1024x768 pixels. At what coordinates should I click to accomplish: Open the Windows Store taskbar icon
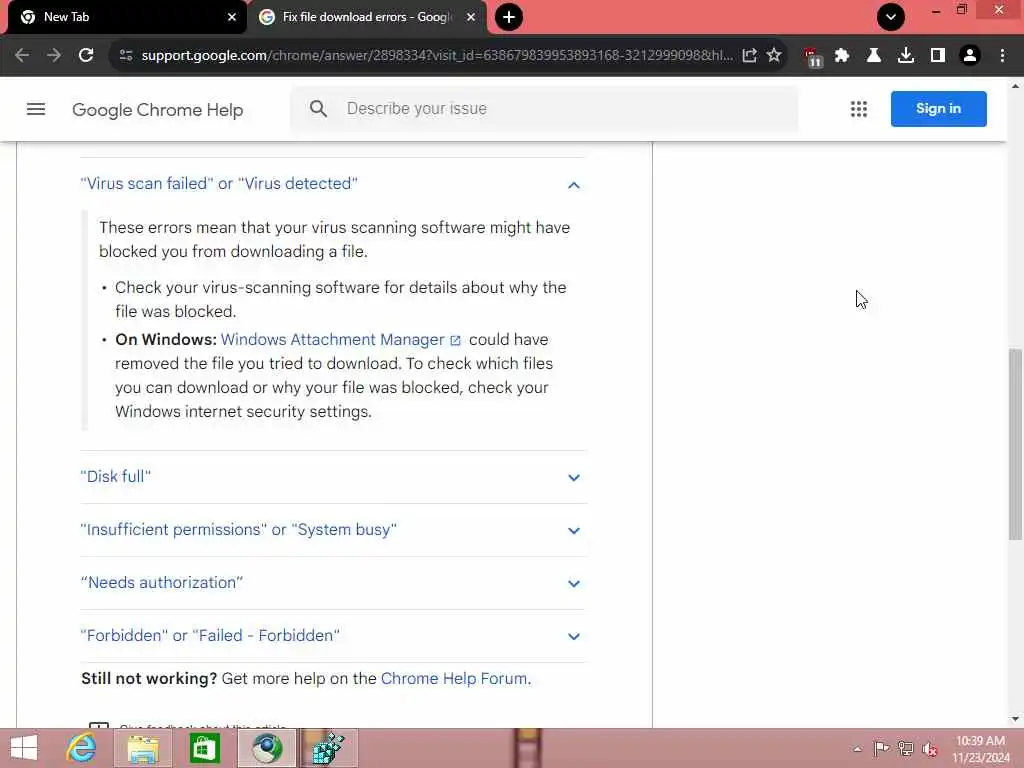click(204, 748)
